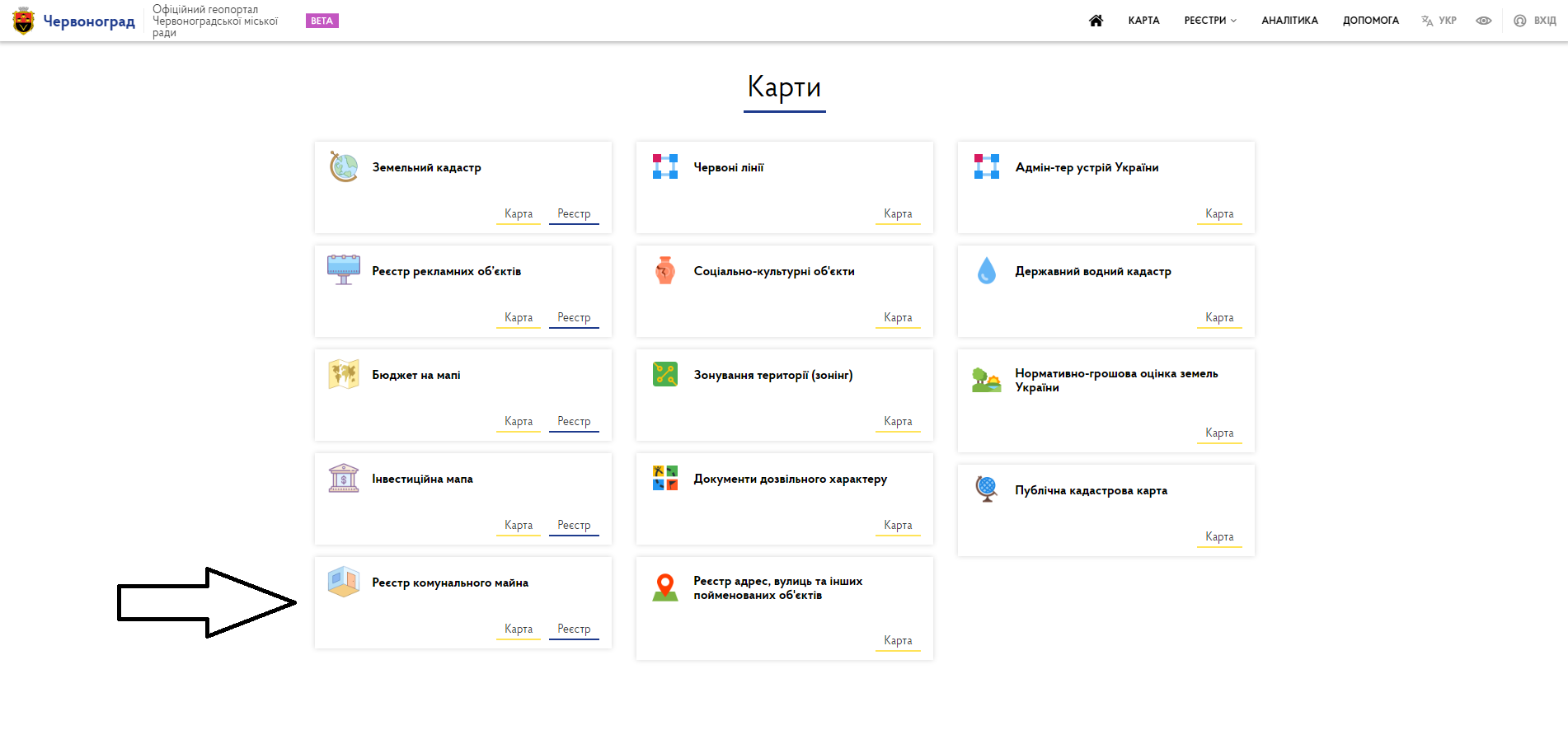Image resolution: width=1568 pixels, height=730 pixels.
Task: Click the map pin icon for Реєстр адрес
Action: pos(665,587)
